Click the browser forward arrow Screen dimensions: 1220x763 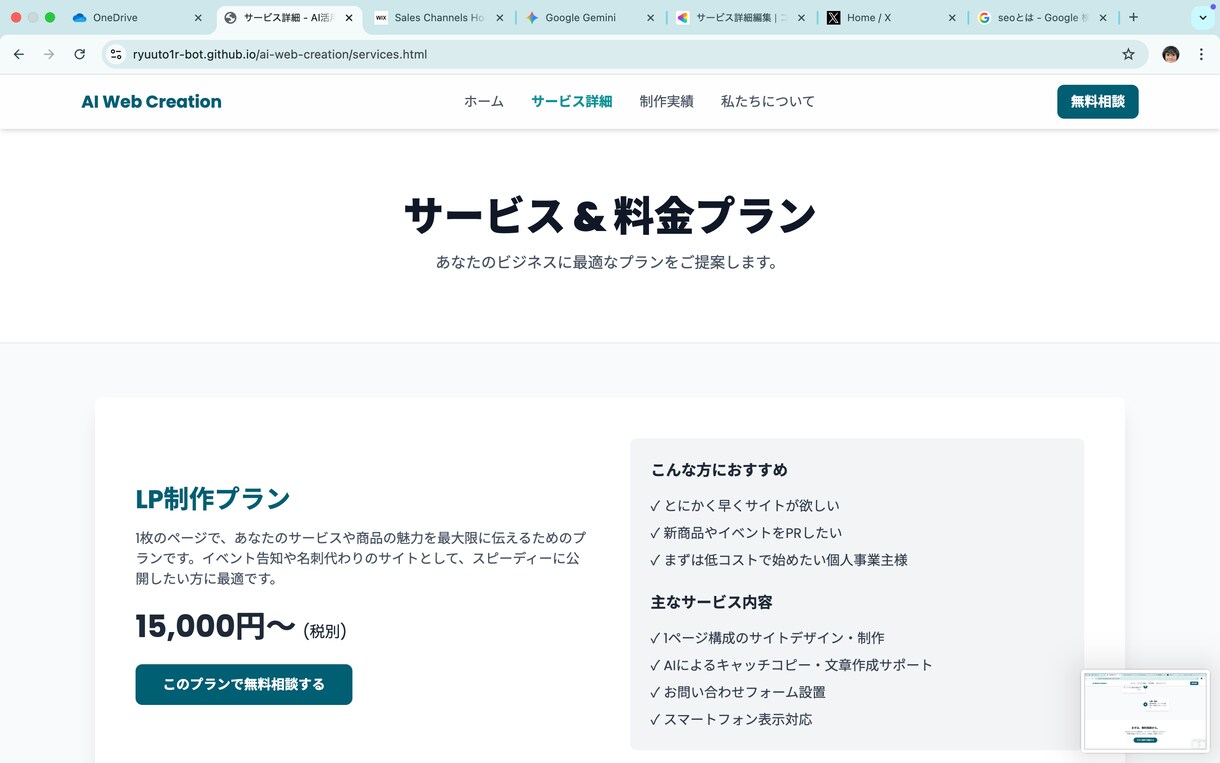coord(49,54)
